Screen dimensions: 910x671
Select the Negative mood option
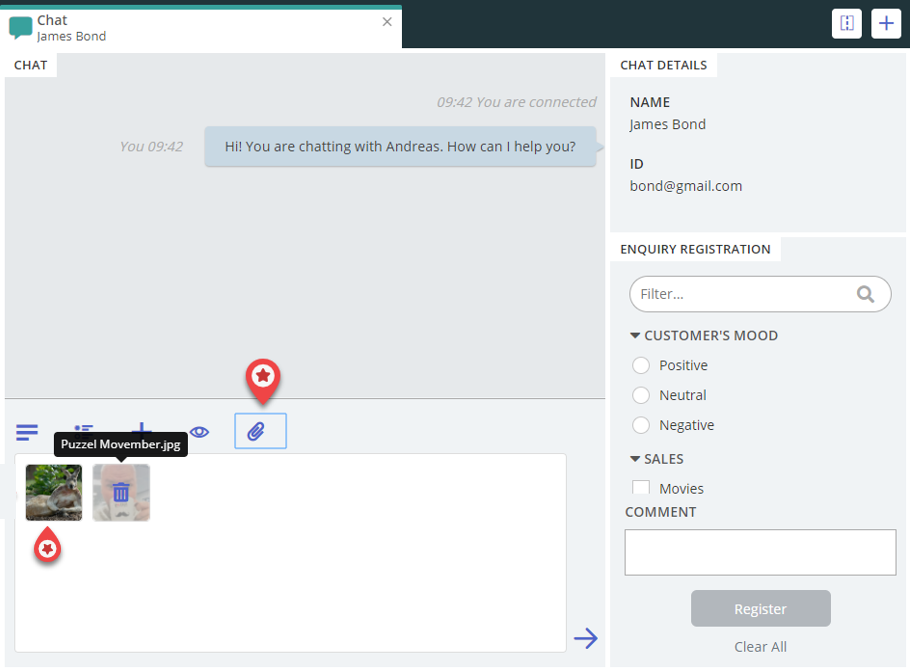tap(641, 426)
